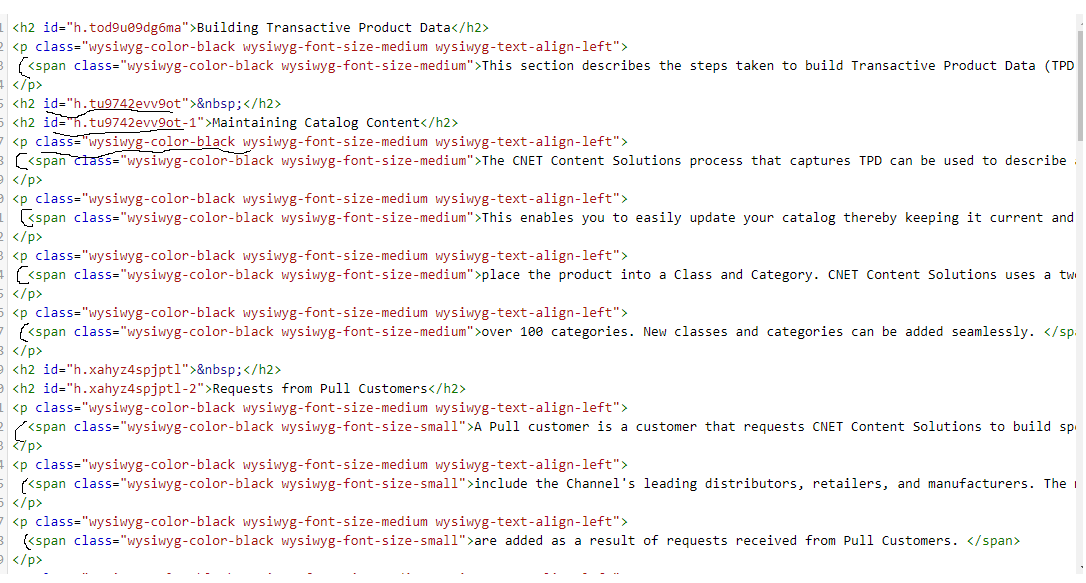Click the scrollbar down arrow

tap(1080, 568)
